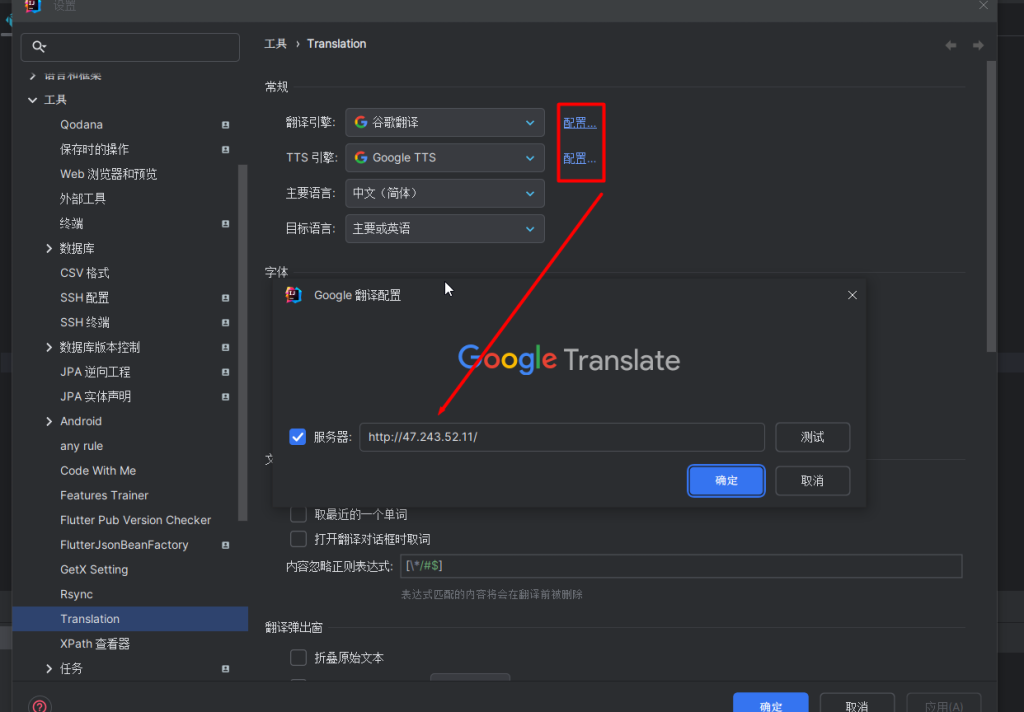Check the 折叠原始文本 checkbox
1024x712 pixels.
[x=298, y=657]
